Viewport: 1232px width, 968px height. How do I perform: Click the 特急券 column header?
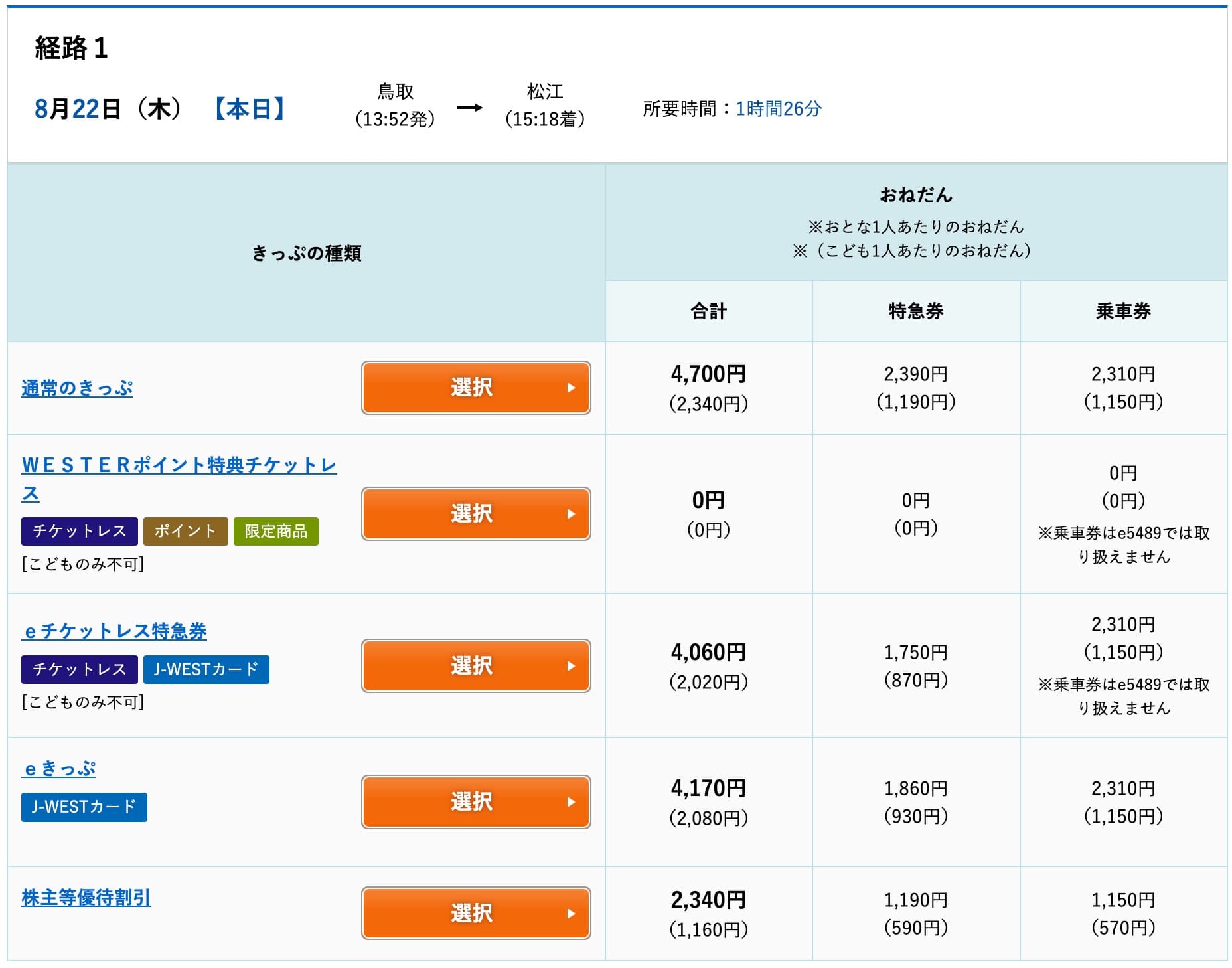[x=916, y=311]
